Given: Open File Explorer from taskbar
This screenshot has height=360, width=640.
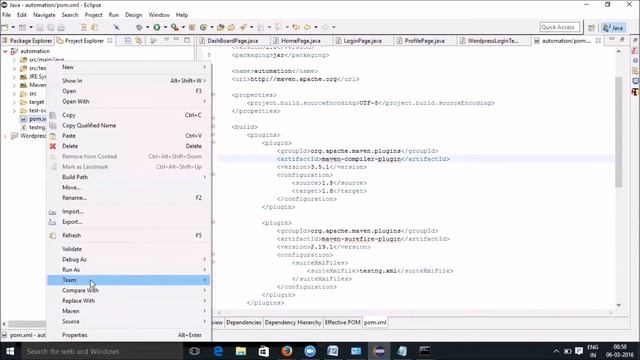Looking at the screenshot, I should 241,351.
